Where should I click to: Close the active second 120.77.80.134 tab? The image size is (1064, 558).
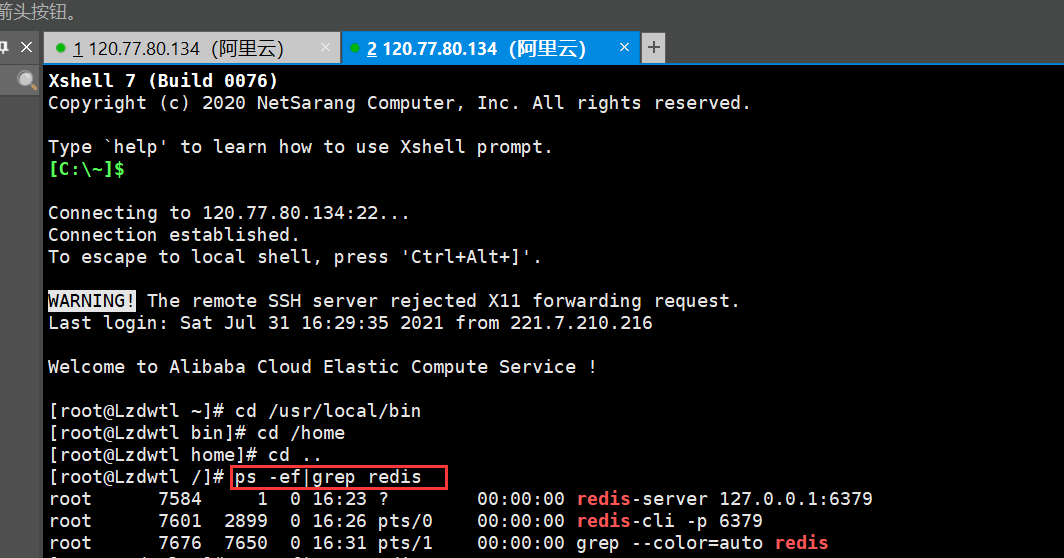624,47
